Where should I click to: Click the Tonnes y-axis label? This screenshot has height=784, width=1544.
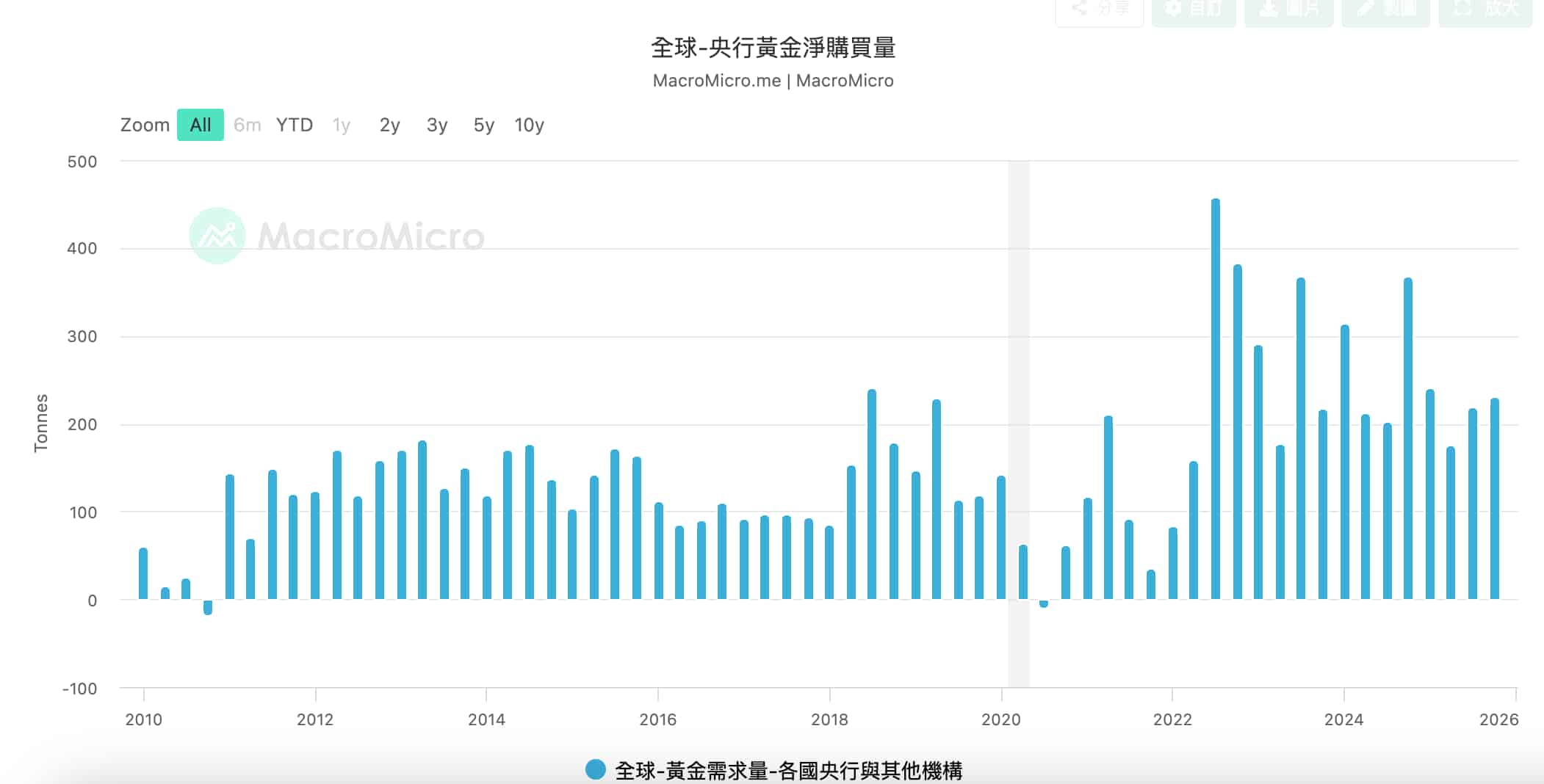[41, 424]
